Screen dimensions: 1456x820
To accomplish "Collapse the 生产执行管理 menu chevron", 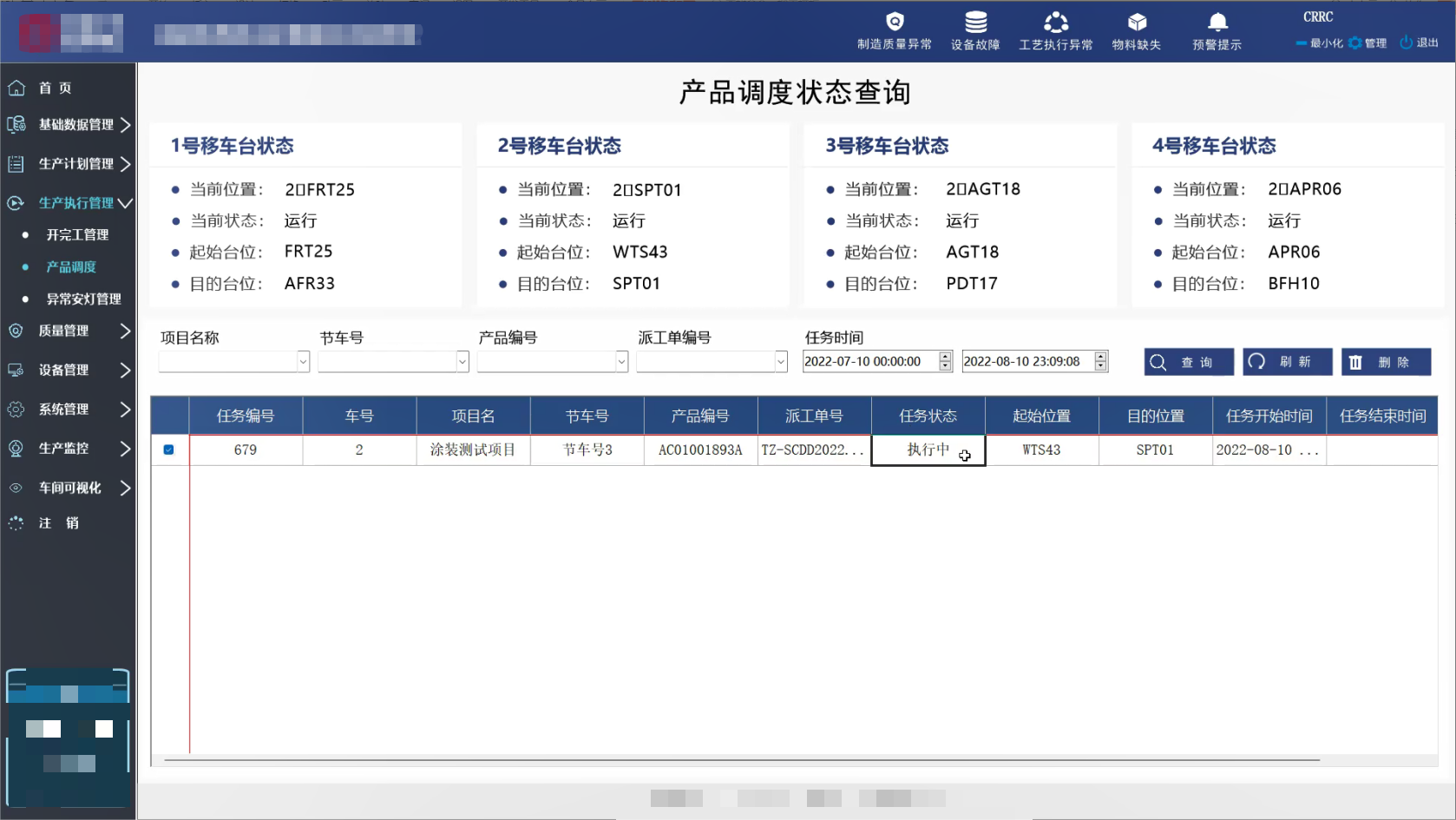I will tap(125, 203).
